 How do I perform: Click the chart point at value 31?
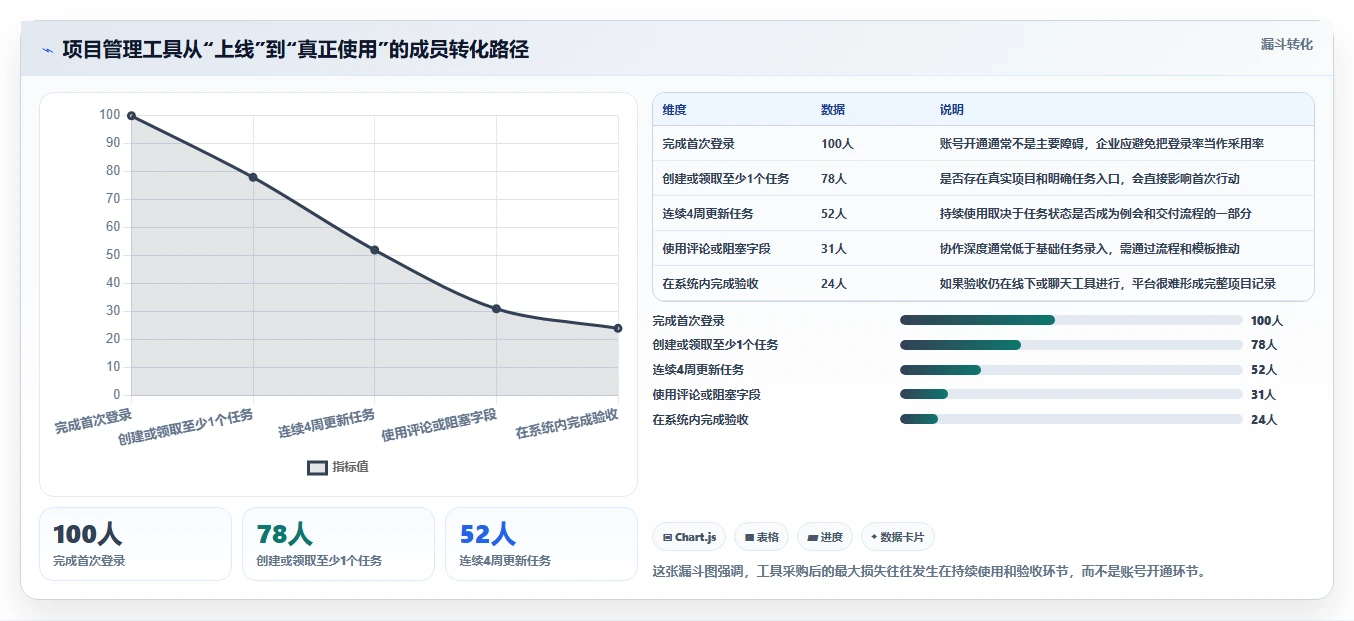tap(496, 309)
